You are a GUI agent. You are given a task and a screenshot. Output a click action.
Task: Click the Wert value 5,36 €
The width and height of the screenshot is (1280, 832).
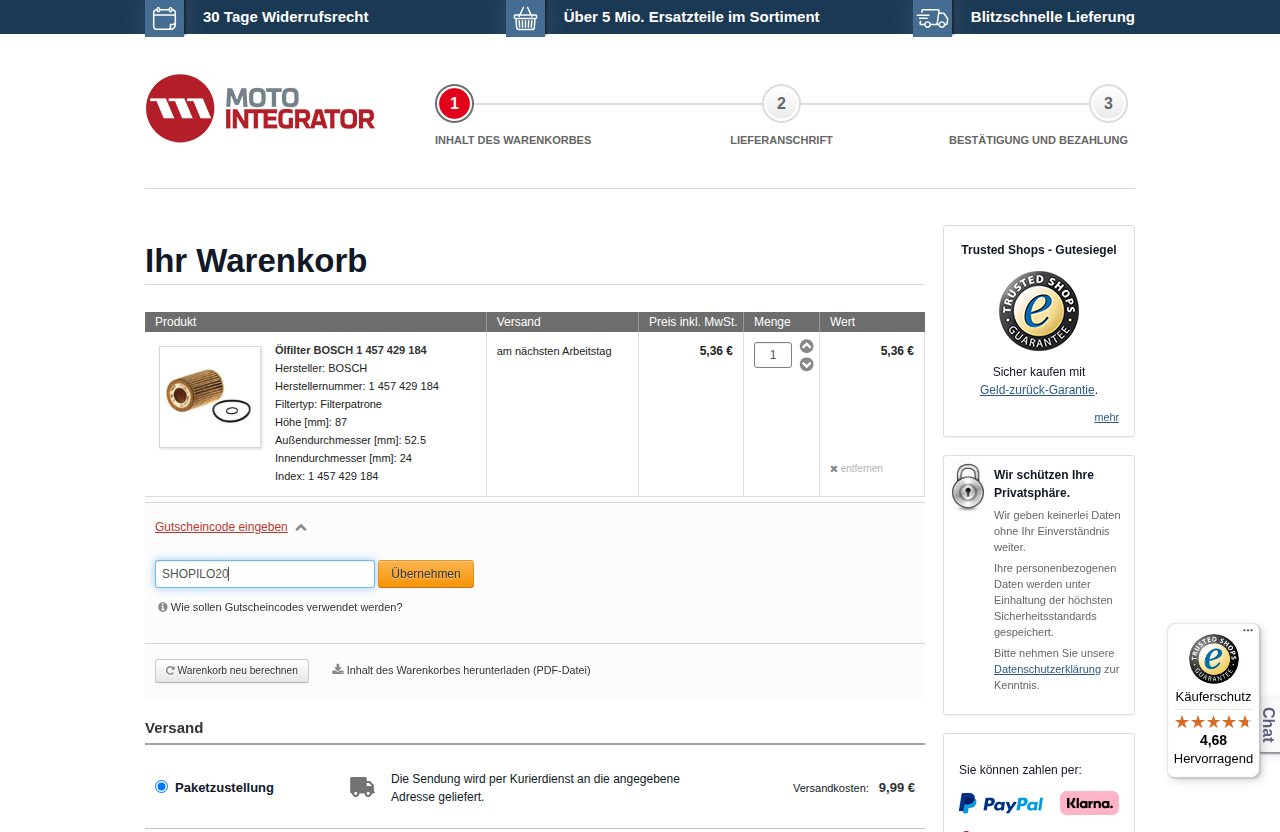tap(897, 351)
